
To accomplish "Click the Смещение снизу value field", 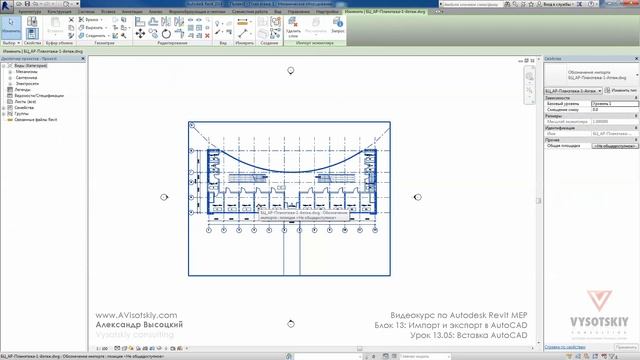I will point(615,110).
